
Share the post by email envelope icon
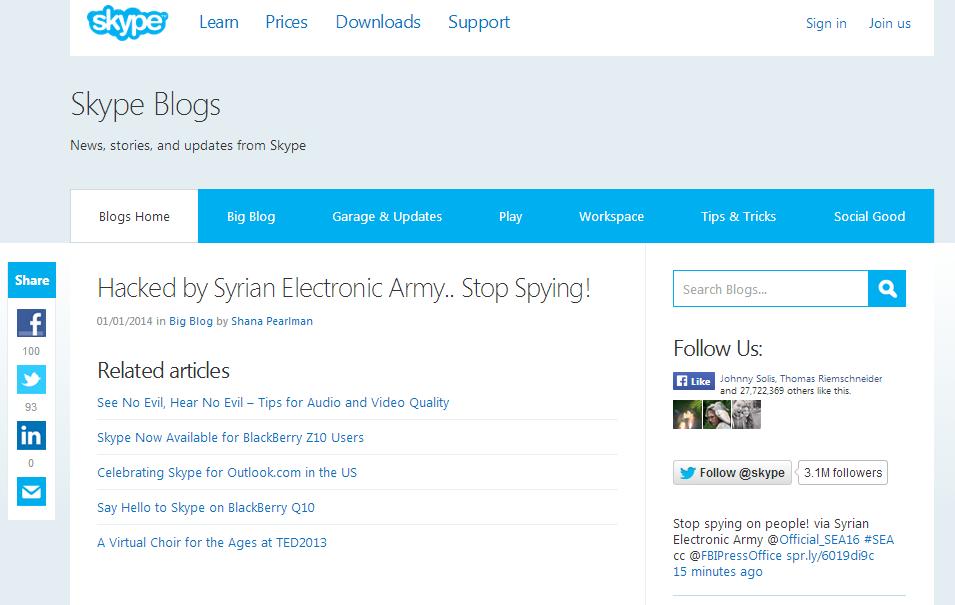pyautogui.click(x=31, y=492)
